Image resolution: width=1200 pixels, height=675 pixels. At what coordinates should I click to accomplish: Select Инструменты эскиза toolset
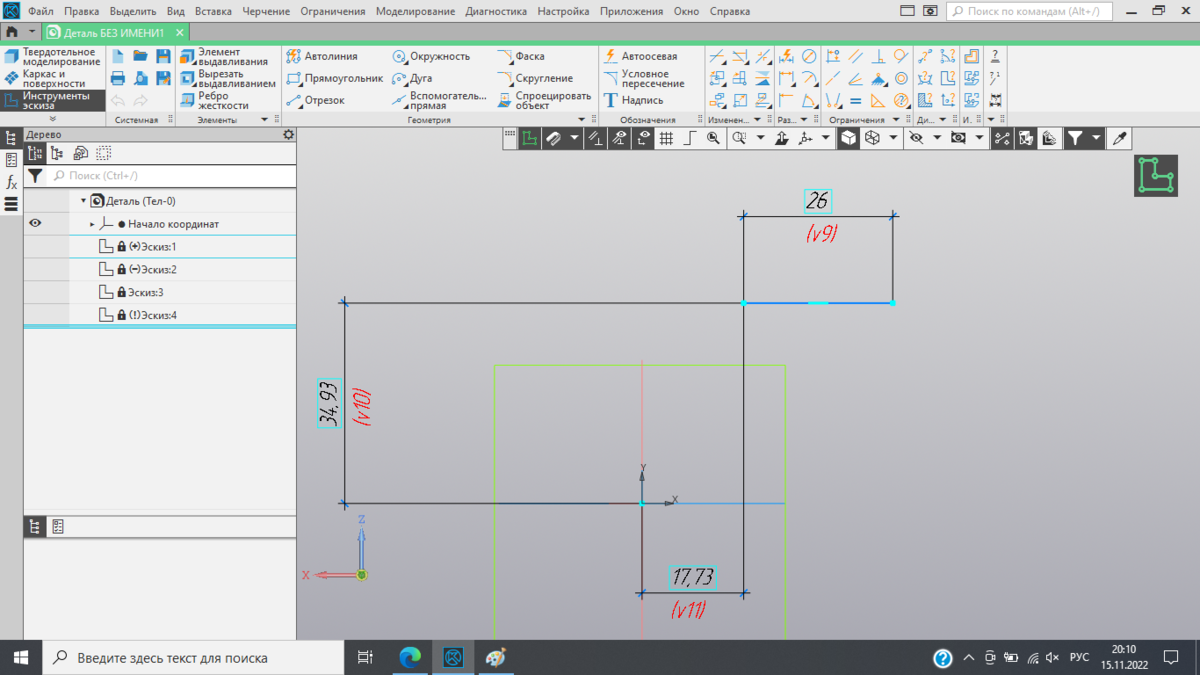(x=53, y=101)
